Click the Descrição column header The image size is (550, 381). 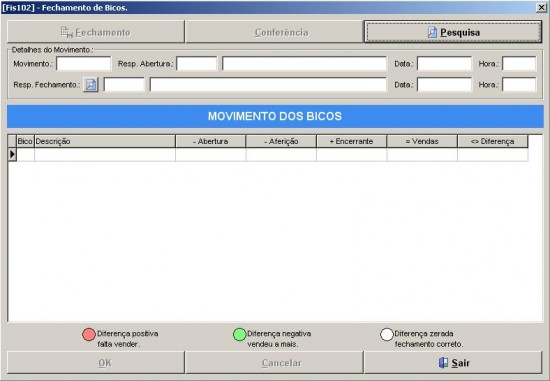105,141
